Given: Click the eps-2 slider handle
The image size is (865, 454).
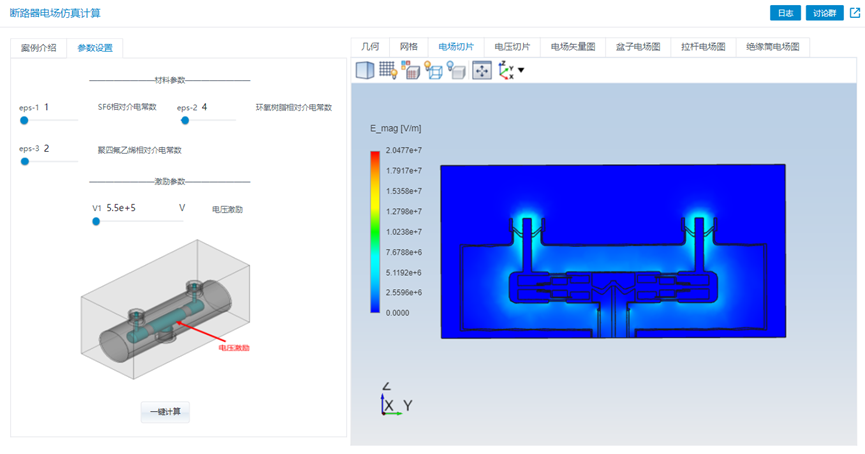Looking at the screenshot, I should click(x=185, y=120).
